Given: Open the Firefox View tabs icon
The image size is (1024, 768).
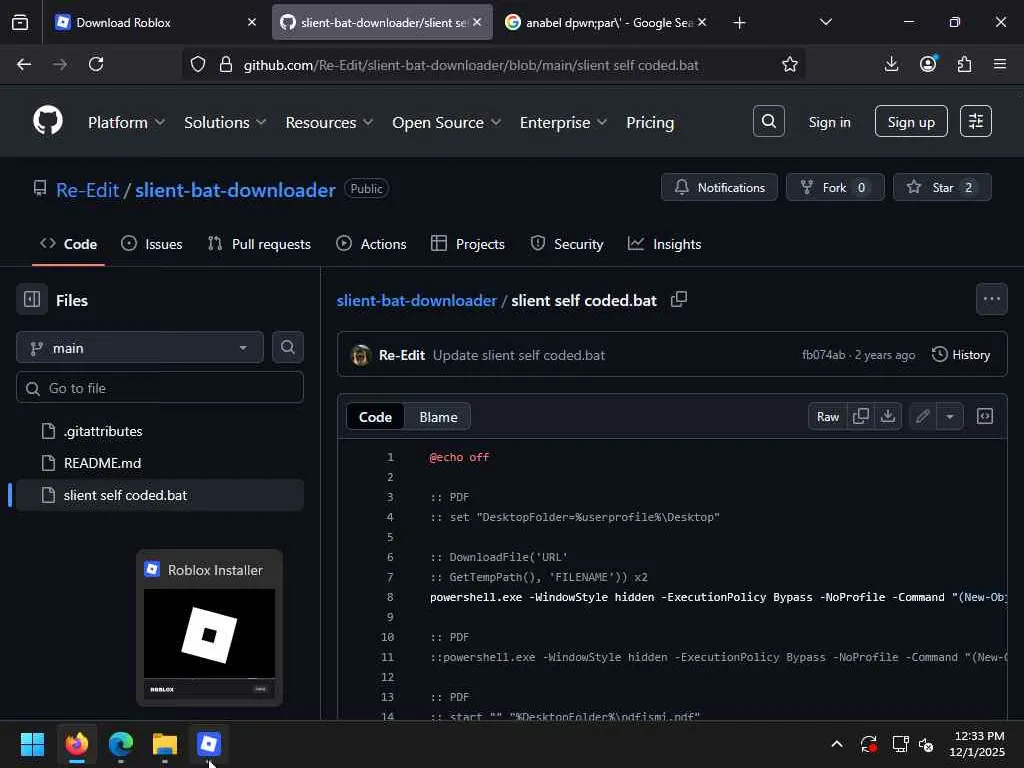Looking at the screenshot, I should click(x=20, y=22).
